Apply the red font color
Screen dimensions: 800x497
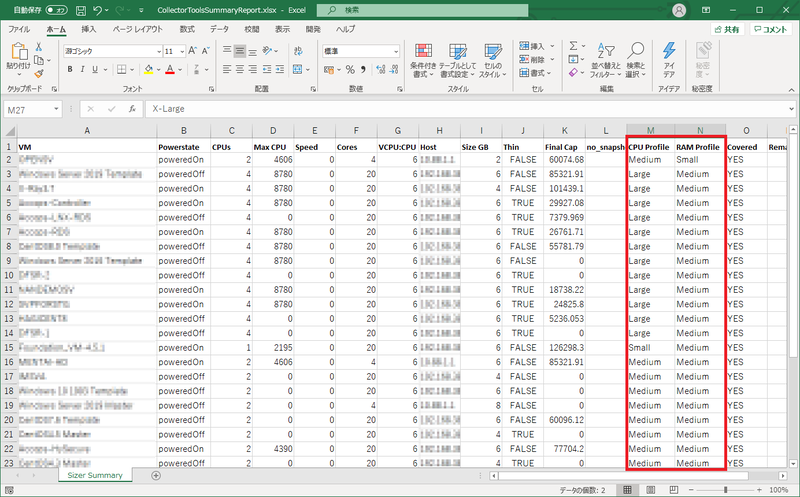pyautogui.click(x=170, y=69)
